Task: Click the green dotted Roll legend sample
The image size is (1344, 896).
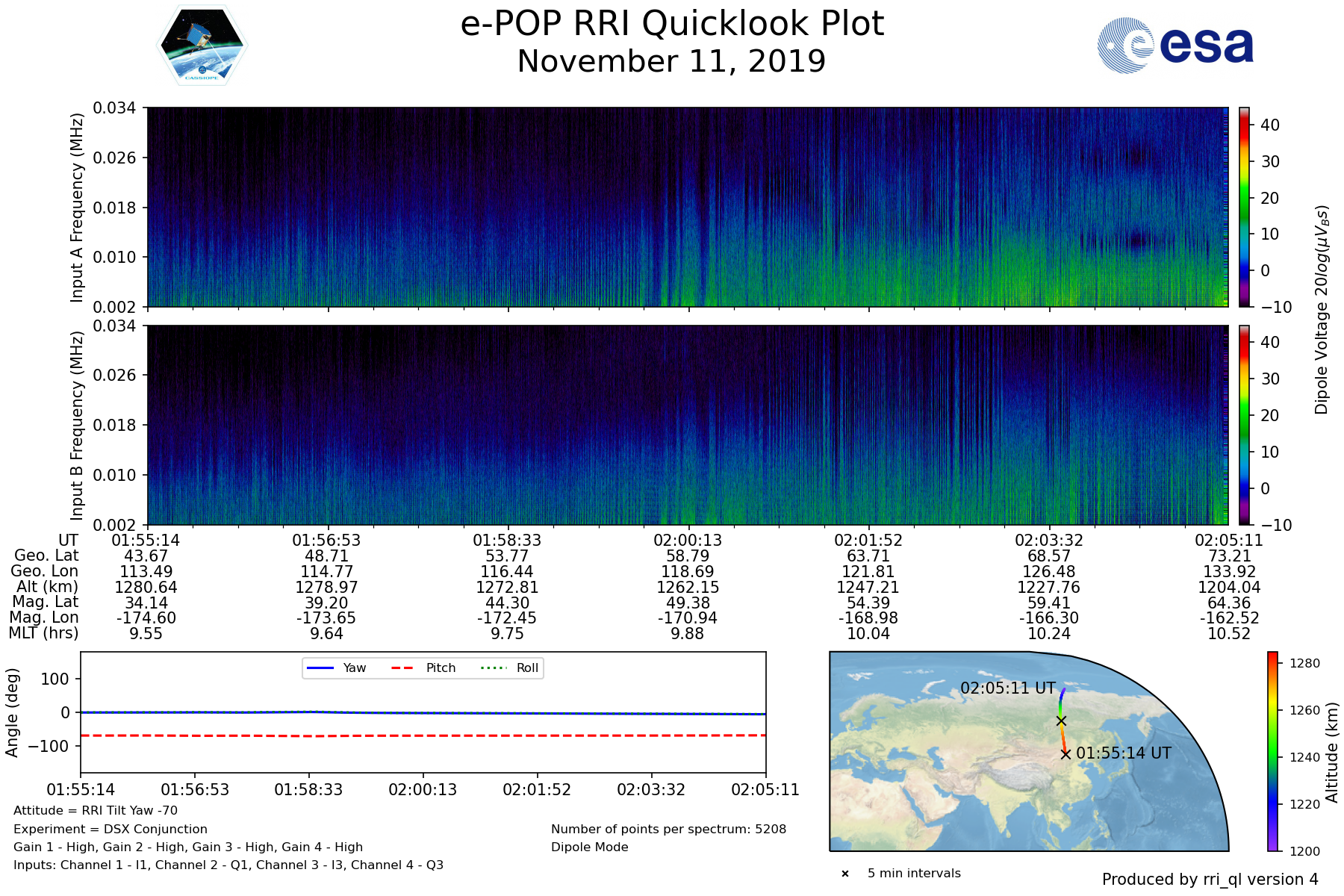Action: pyautogui.click(x=493, y=668)
